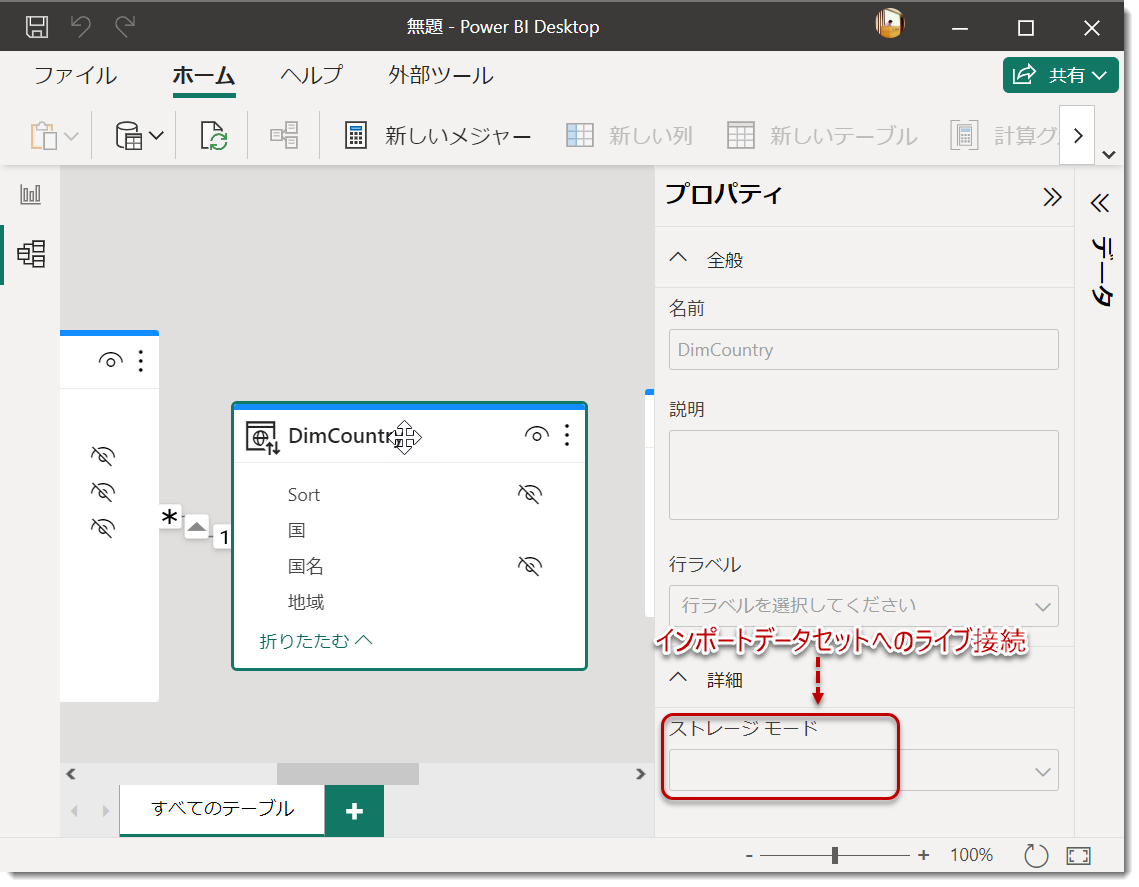Select the 国名 field

tap(305, 566)
